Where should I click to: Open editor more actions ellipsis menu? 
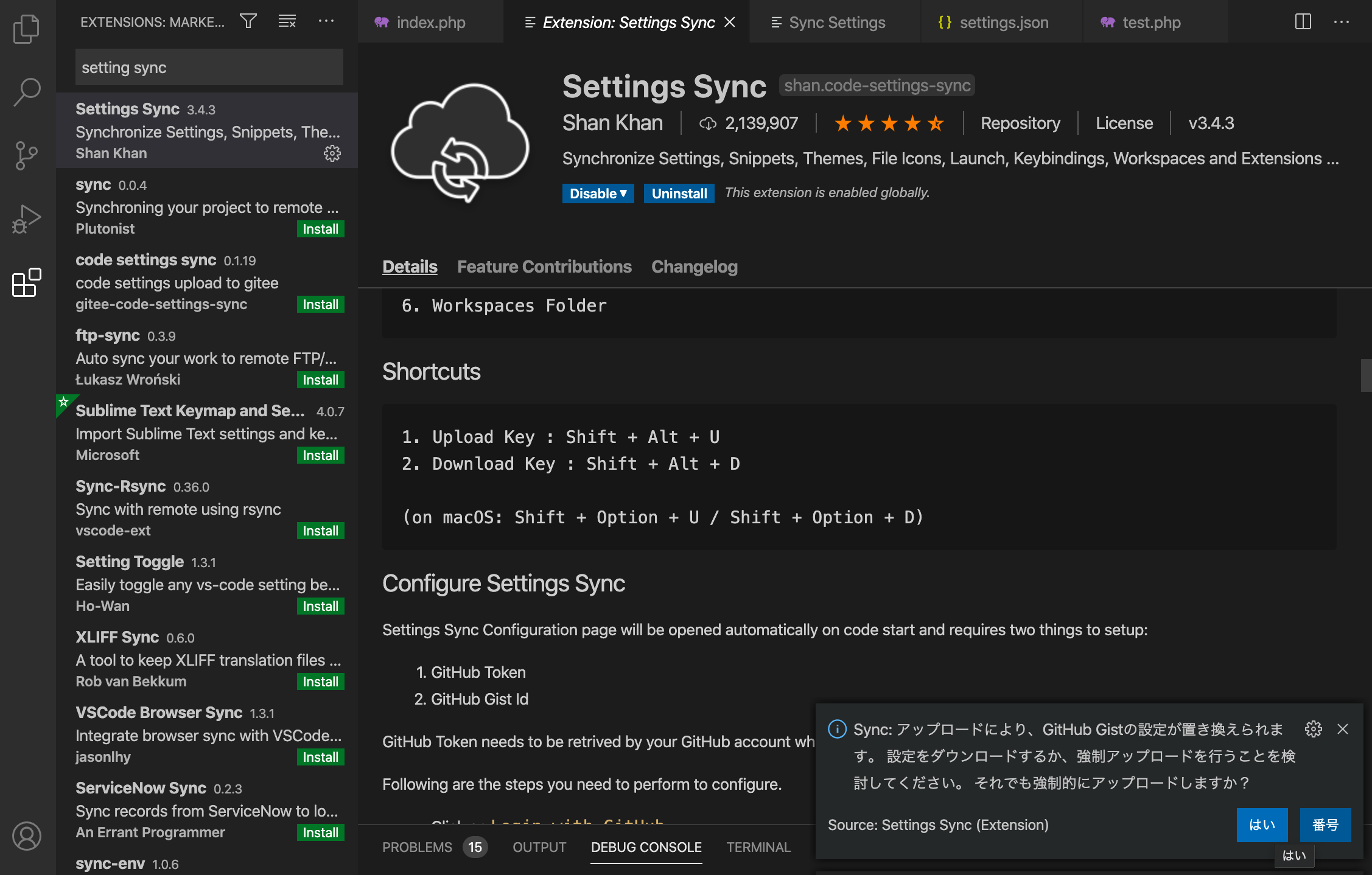[1342, 22]
